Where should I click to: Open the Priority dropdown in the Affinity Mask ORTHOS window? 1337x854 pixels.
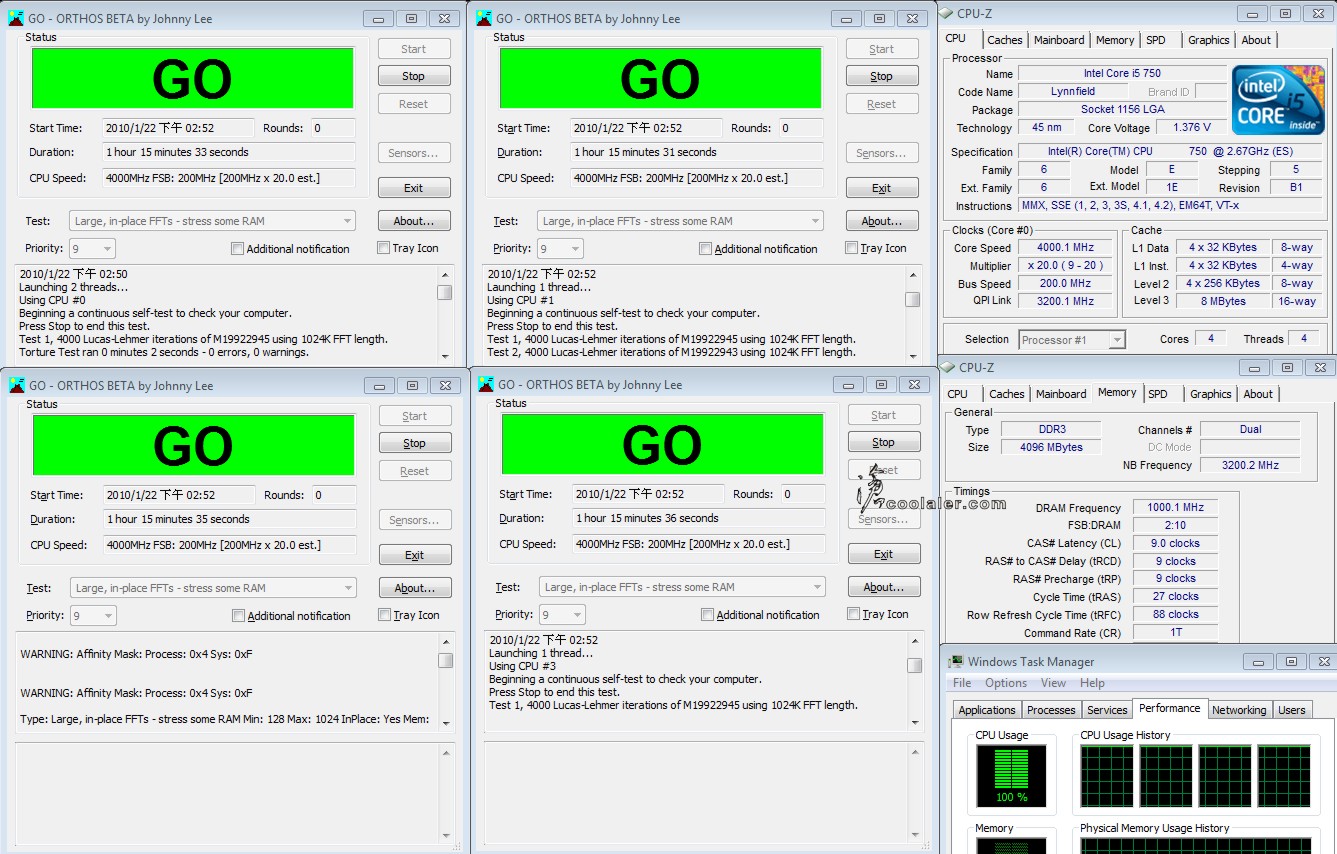[x=93, y=615]
